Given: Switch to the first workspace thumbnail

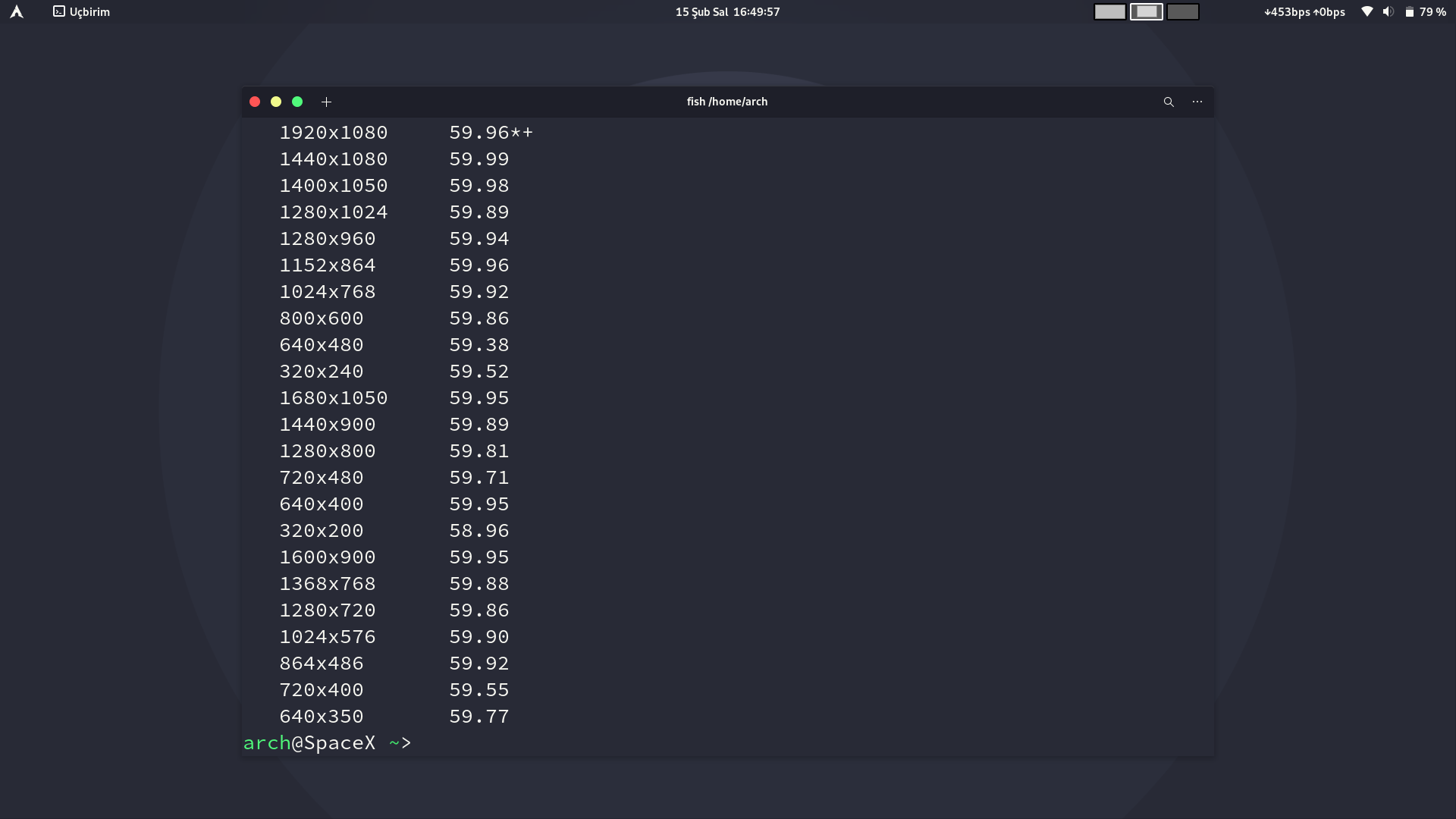Looking at the screenshot, I should pos(1109,11).
